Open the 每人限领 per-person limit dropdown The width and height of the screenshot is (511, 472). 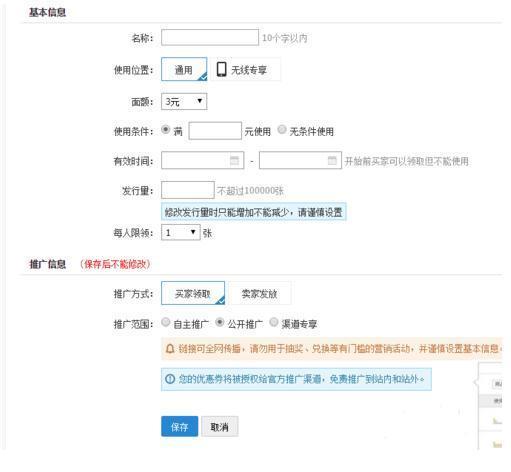(x=181, y=232)
